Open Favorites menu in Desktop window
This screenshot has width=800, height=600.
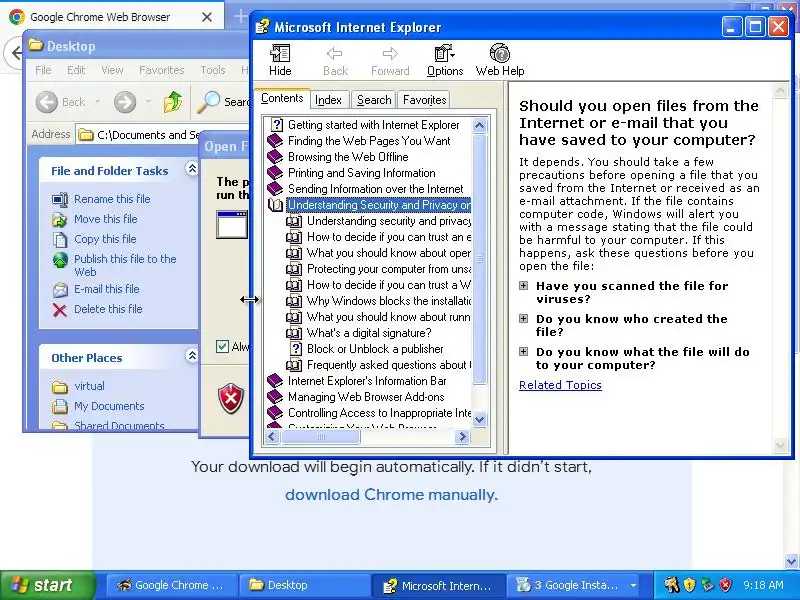pos(162,70)
